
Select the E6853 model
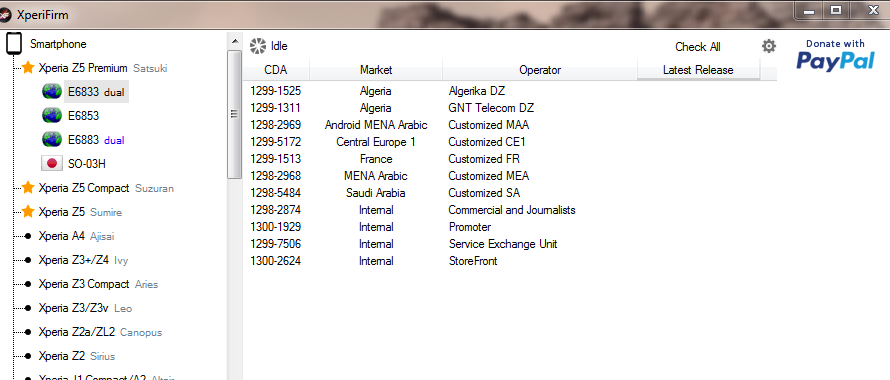[83, 115]
